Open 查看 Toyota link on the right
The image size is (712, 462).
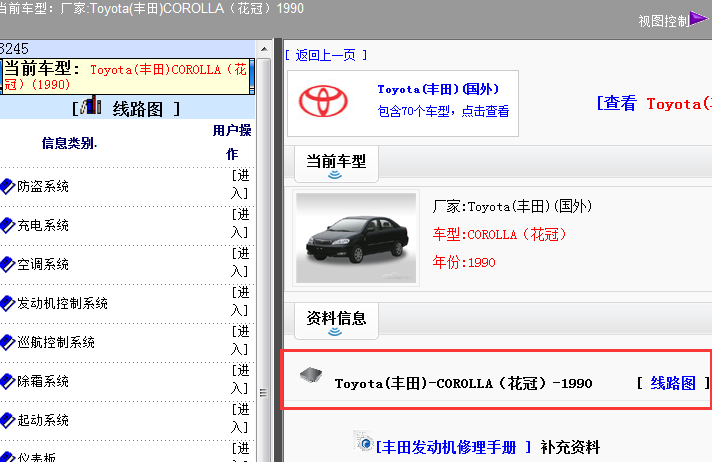coord(654,104)
